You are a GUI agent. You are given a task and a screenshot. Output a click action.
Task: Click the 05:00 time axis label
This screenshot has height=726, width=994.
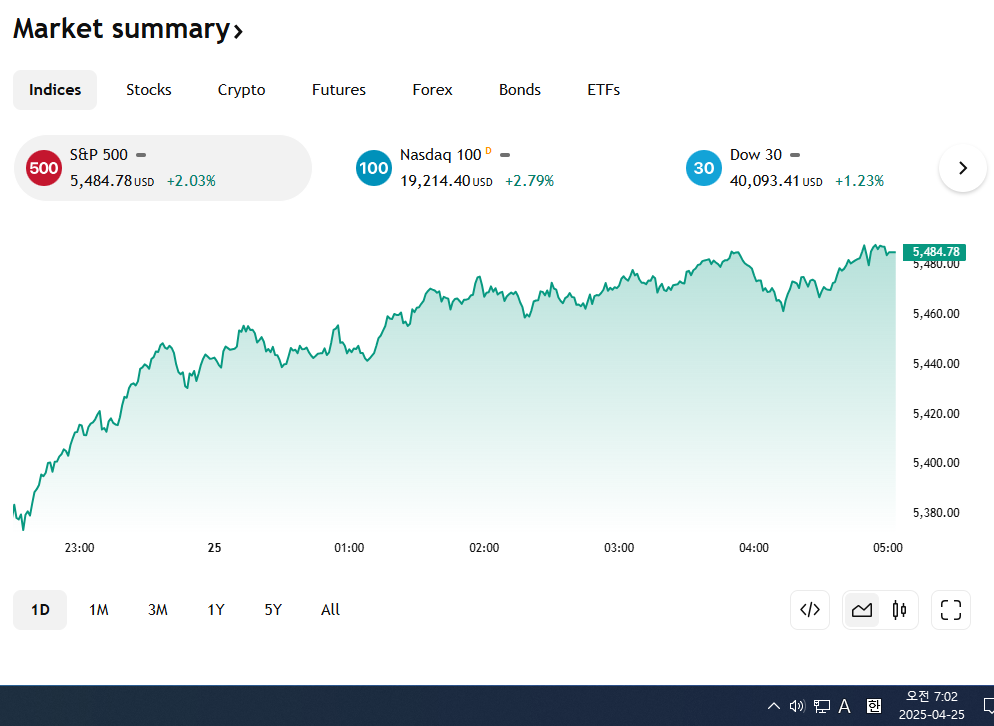click(888, 548)
